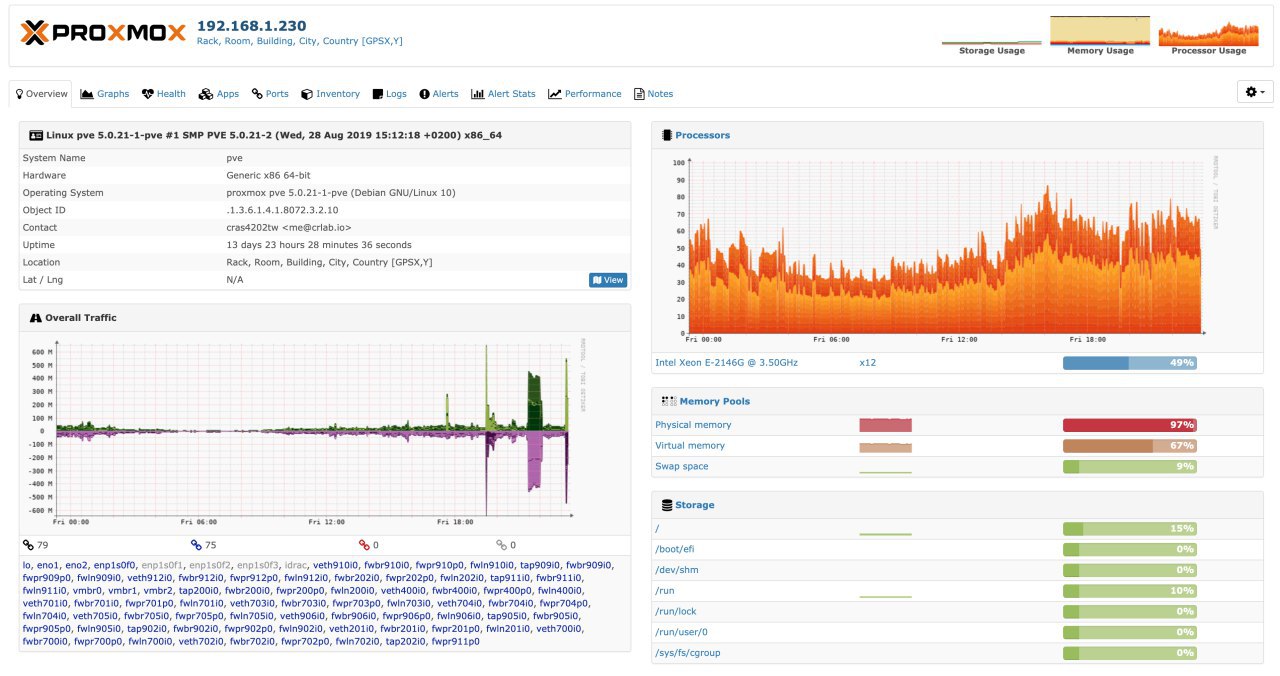1280x676 pixels.
Task: Click the Apps cubes icon
Action: click(205, 94)
